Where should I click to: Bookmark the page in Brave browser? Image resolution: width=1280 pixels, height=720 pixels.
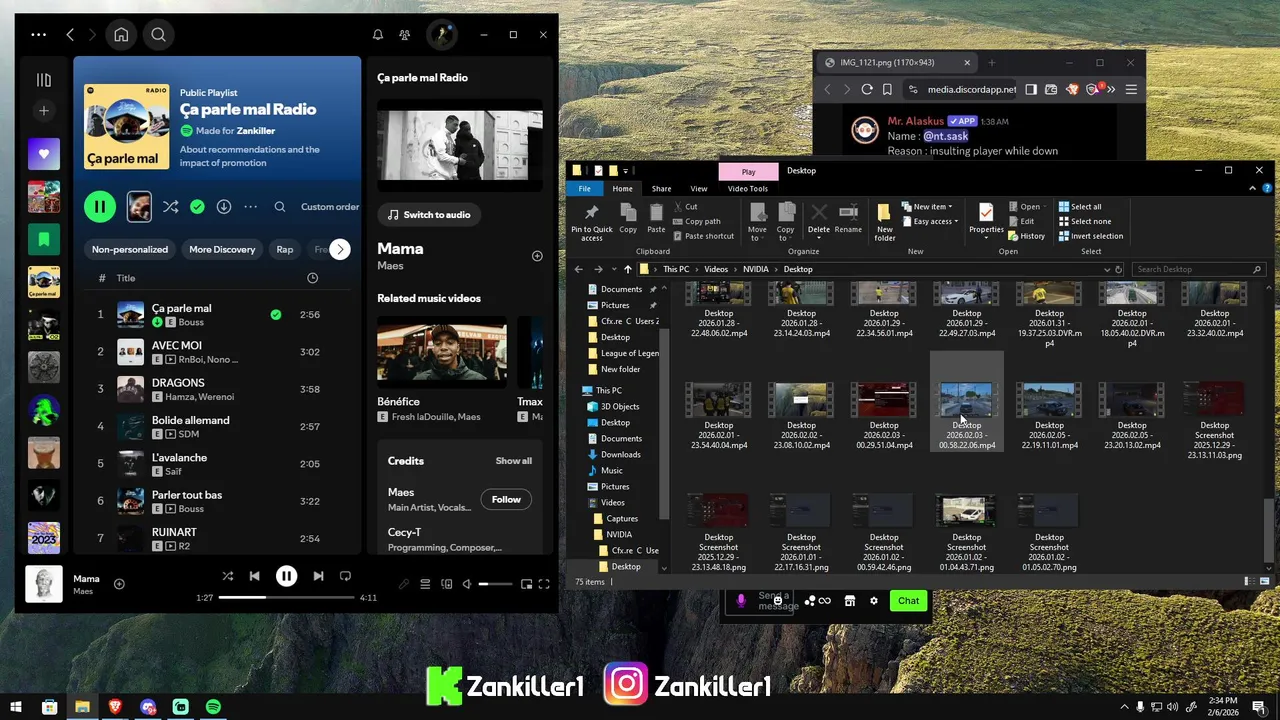point(887,89)
